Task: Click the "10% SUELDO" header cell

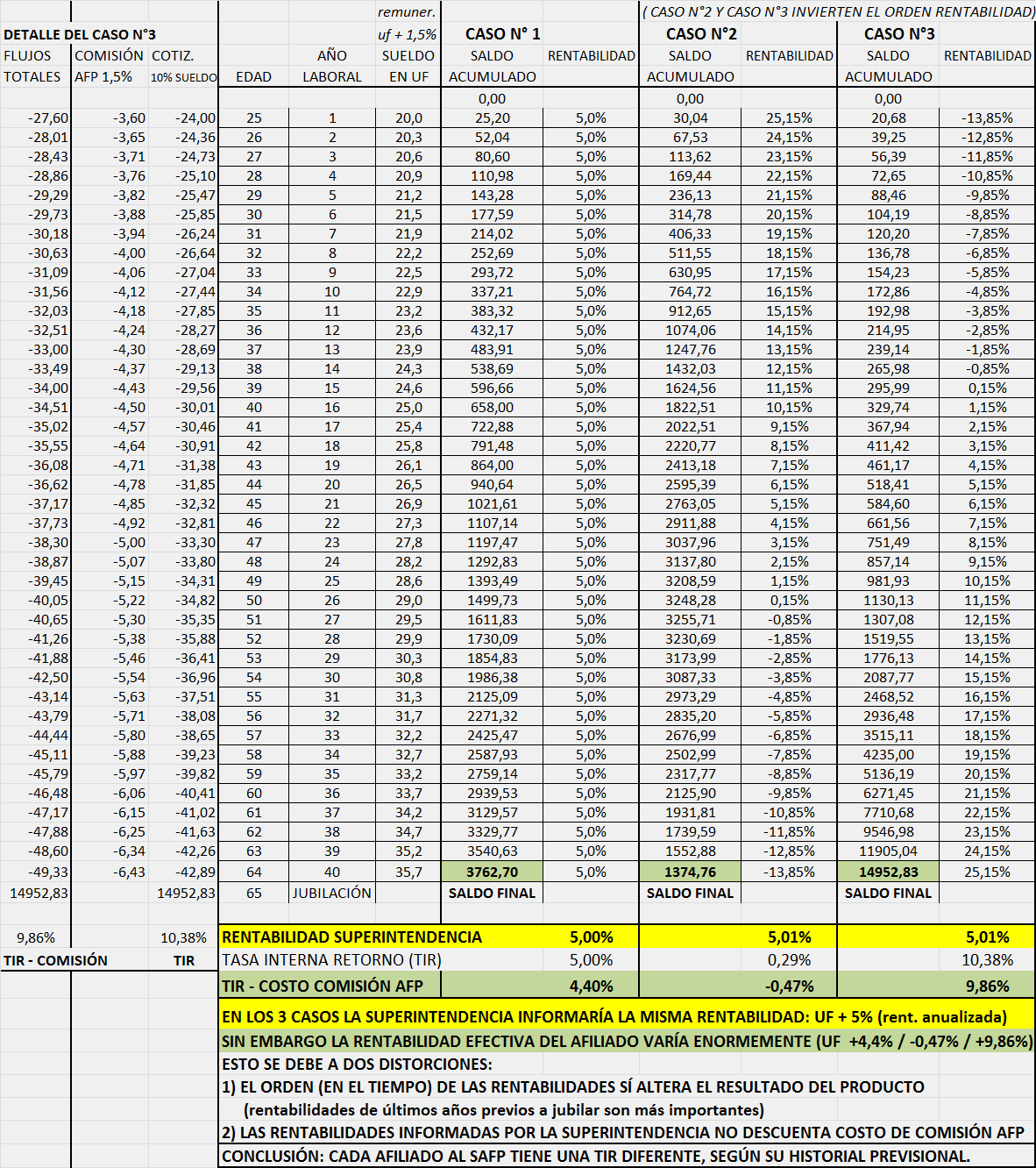Action: (183, 77)
